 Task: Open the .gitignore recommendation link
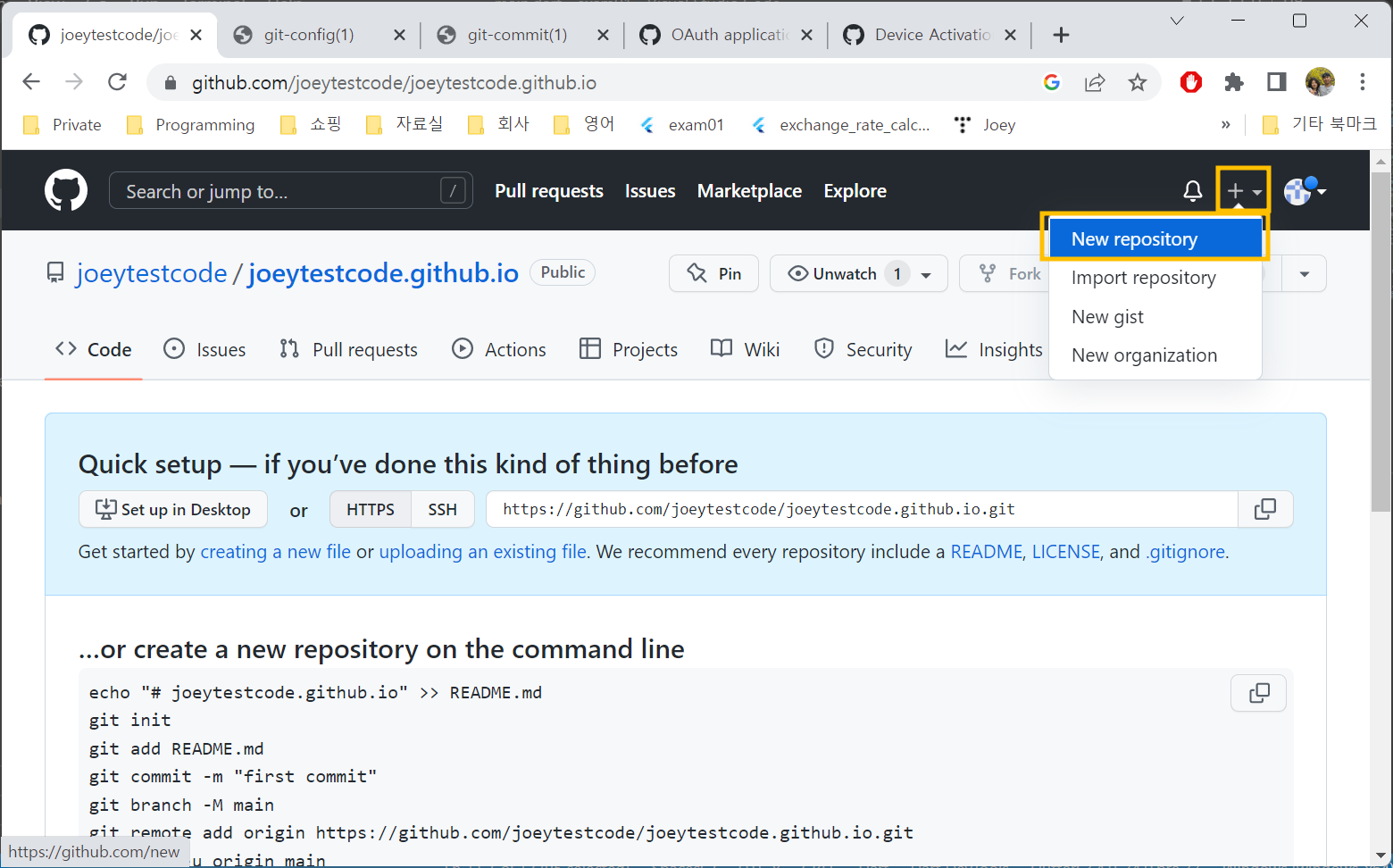1186,552
